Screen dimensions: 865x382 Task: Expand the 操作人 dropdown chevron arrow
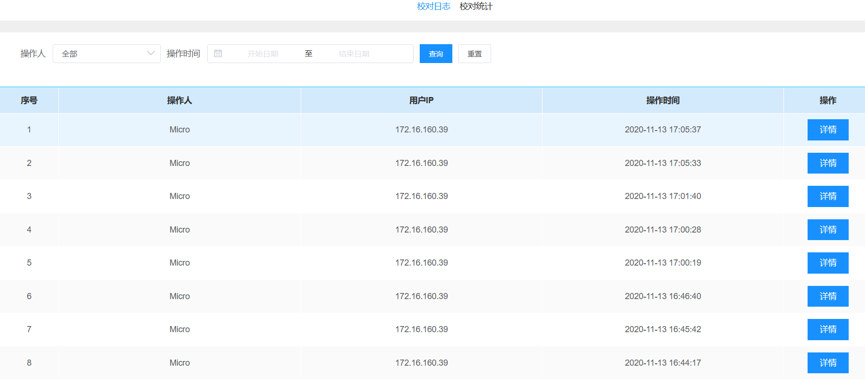[x=151, y=54]
